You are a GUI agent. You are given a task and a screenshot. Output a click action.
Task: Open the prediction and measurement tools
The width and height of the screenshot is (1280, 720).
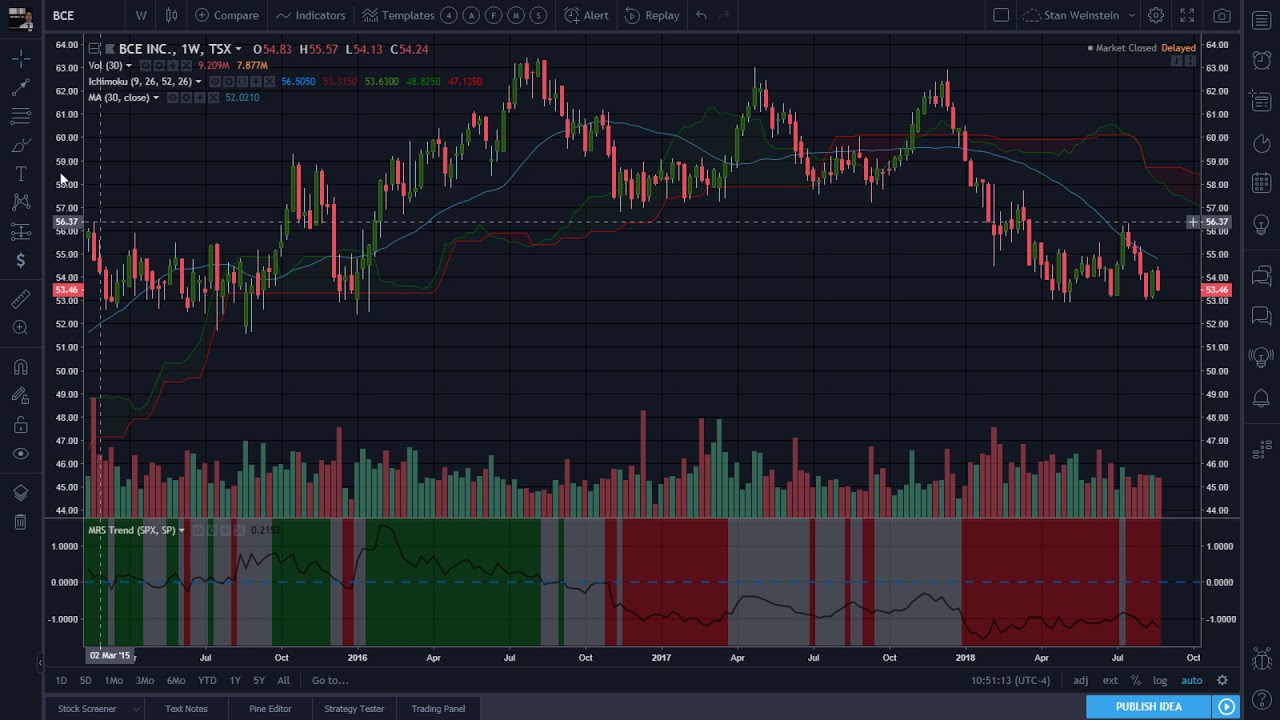20,232
